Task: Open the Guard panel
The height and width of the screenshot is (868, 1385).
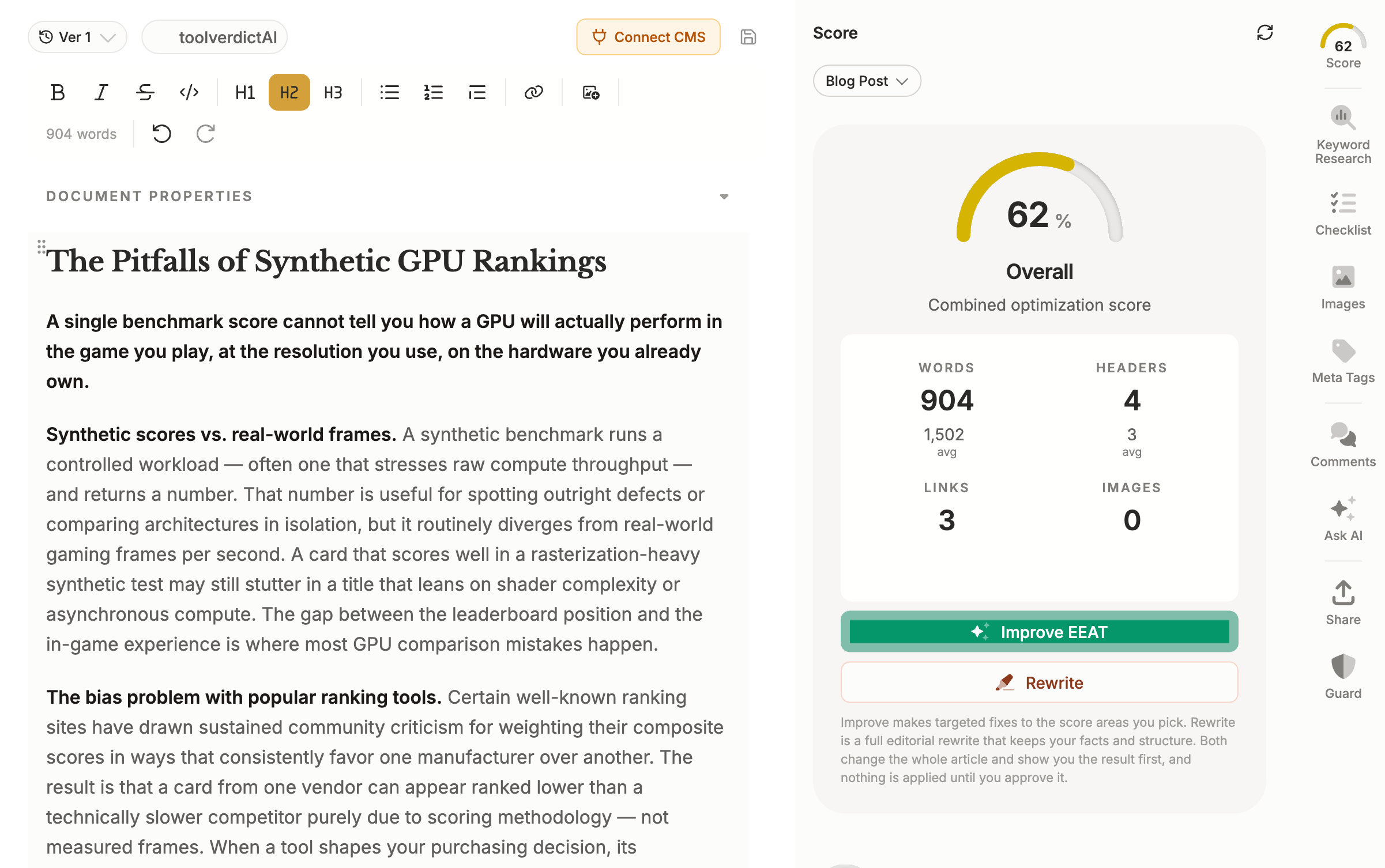Action: click(x=1343, y=676)
